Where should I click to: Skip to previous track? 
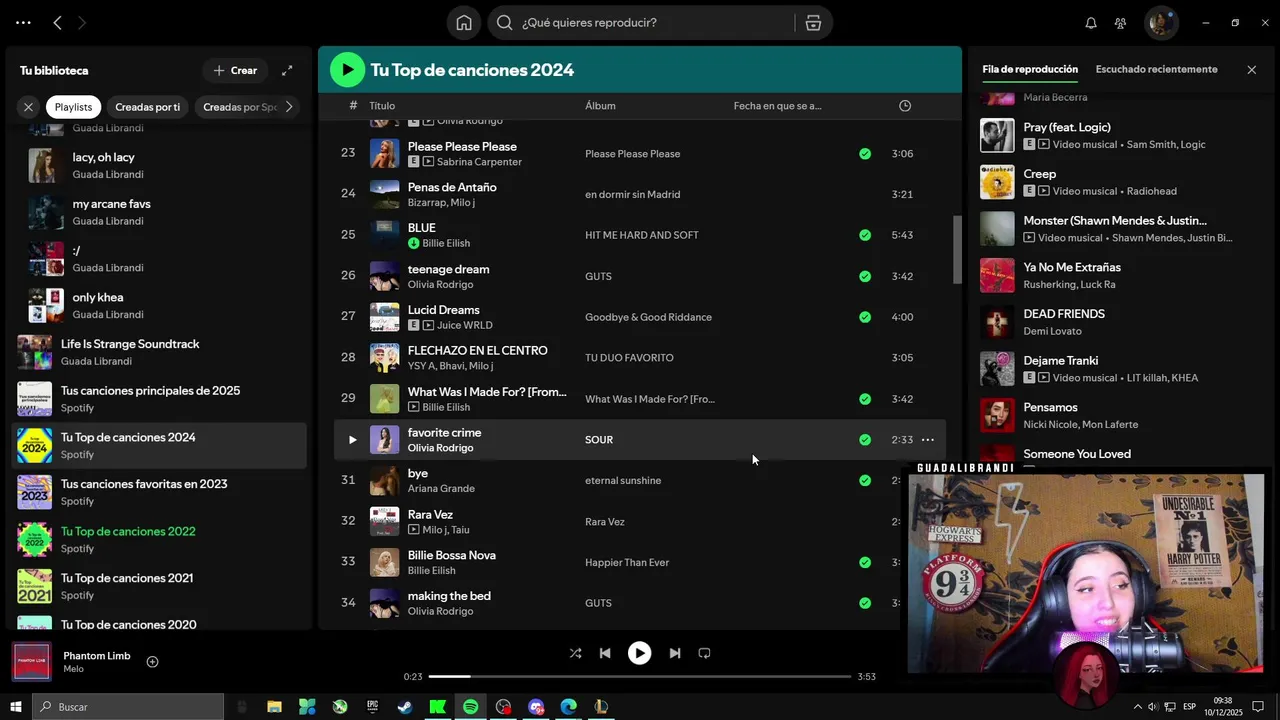pos(605,653)
